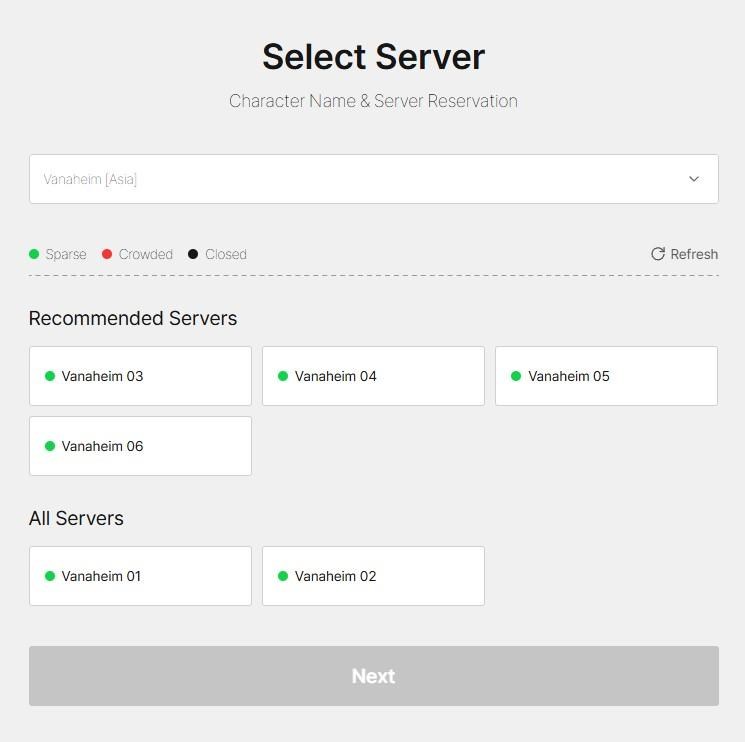Expand the region dropdown chevron
745x742 pixels.
pyautogui.click(x=694, y=179)
